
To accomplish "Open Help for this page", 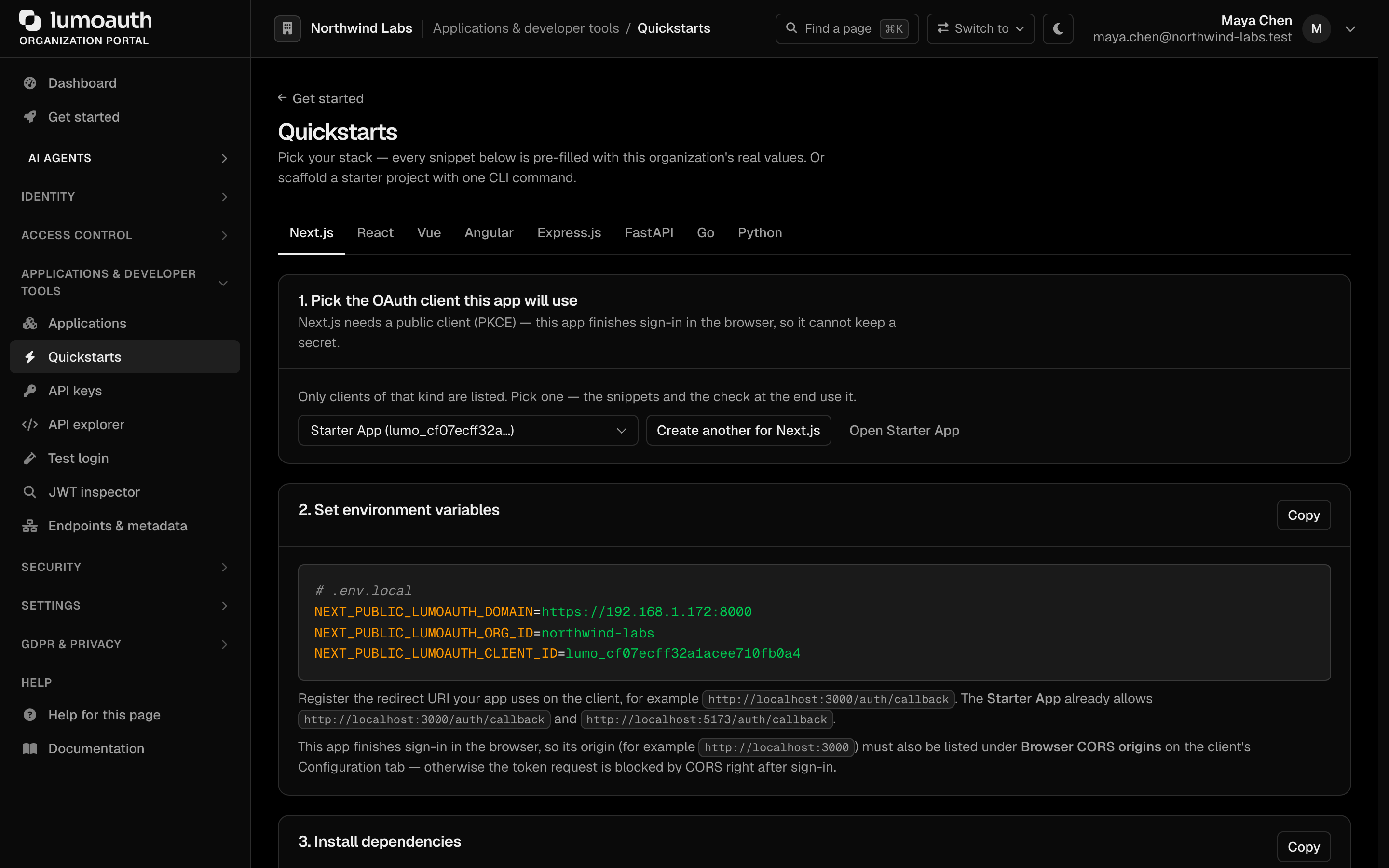I will (x=124, y=715).
